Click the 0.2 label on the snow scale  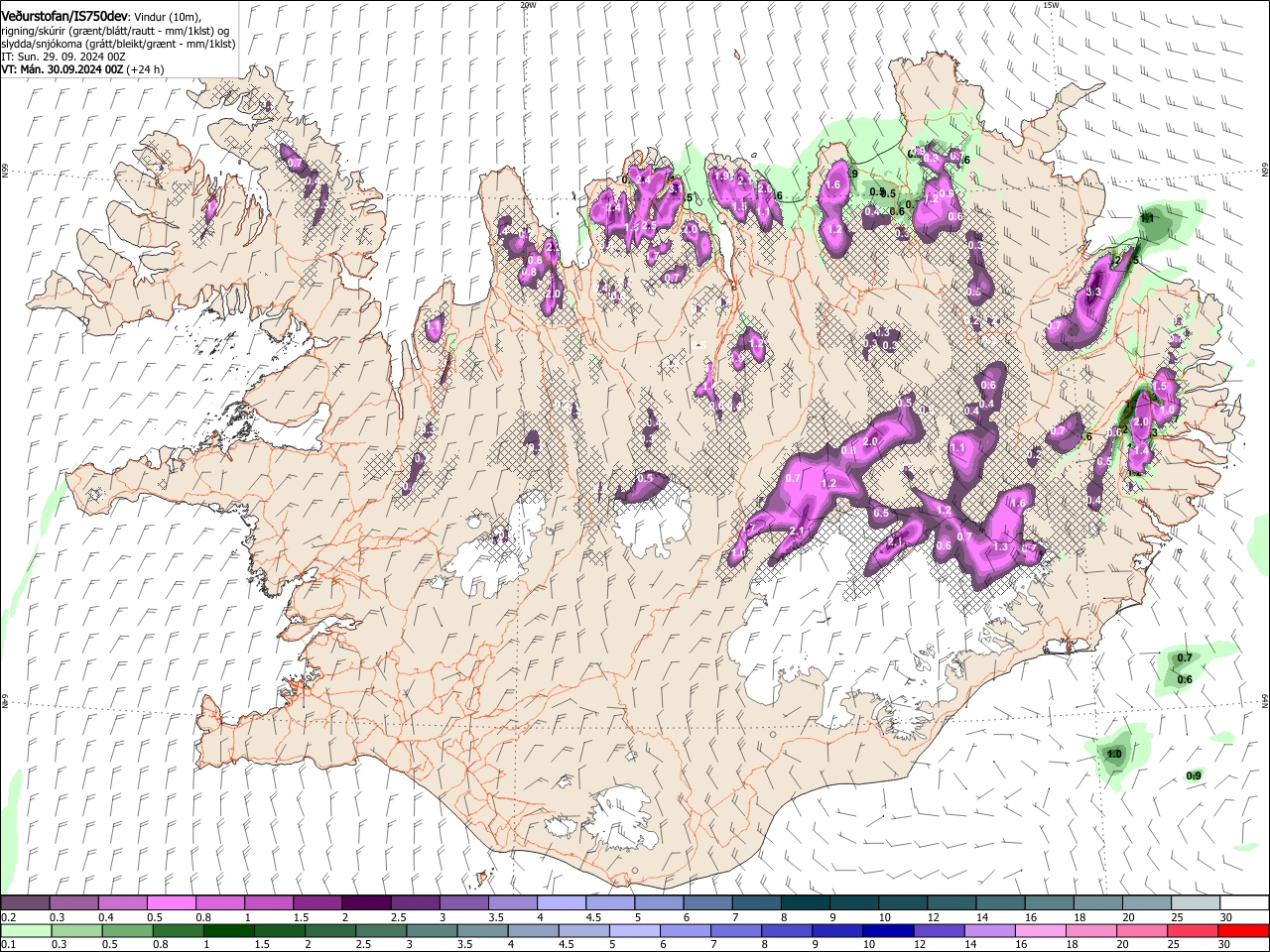(8, 917)
